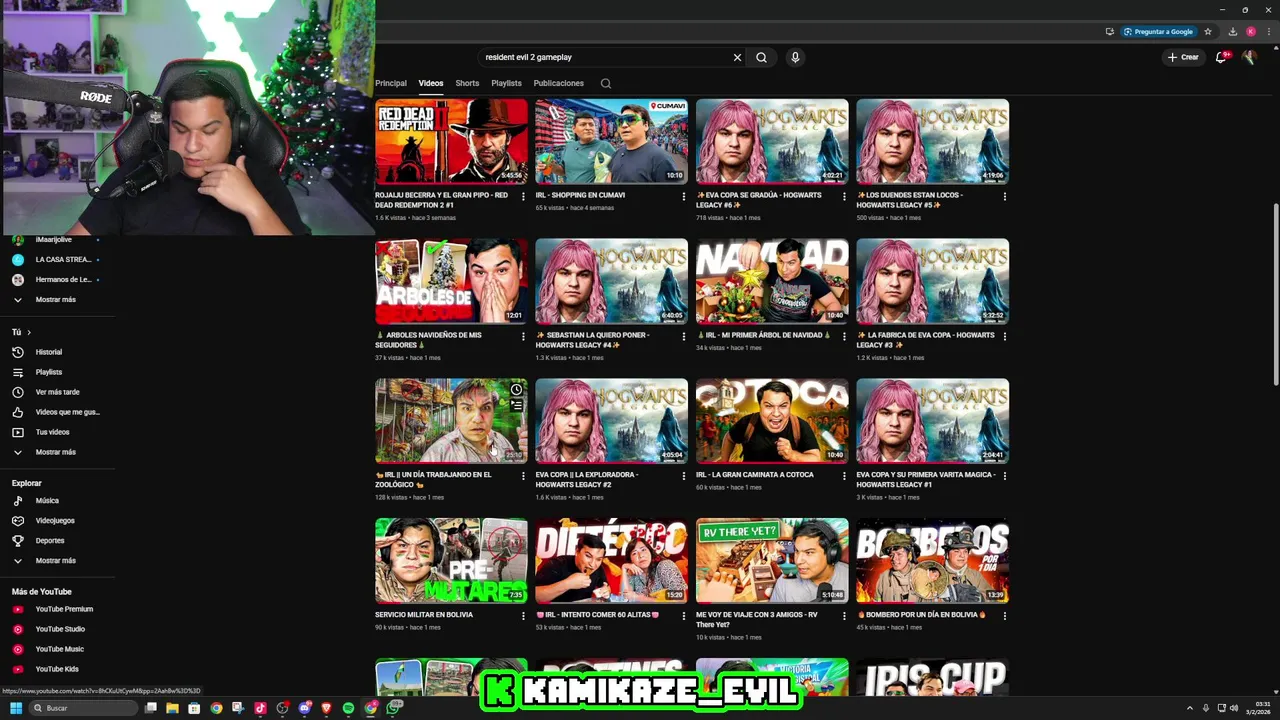Click the magnifying glass search button
Image resolution: width=1280 pixels, height=720 pixels.
(761, 58)
